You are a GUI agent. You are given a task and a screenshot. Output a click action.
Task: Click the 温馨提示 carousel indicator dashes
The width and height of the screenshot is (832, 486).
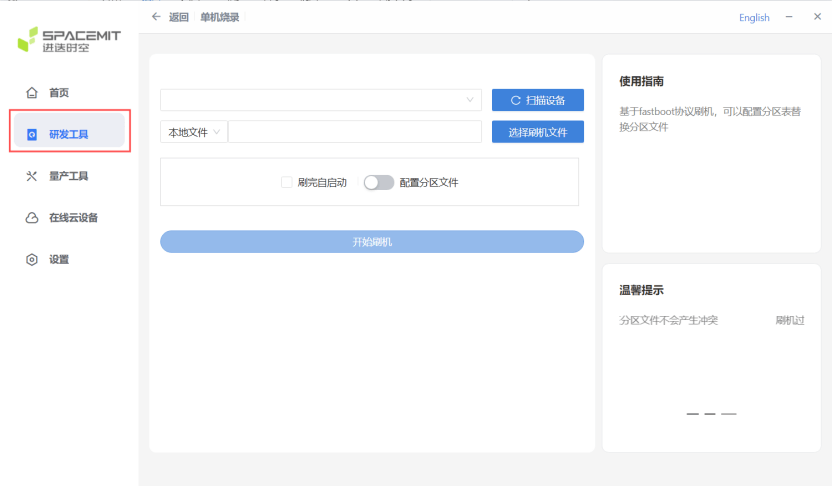click(x=711, y=413)
